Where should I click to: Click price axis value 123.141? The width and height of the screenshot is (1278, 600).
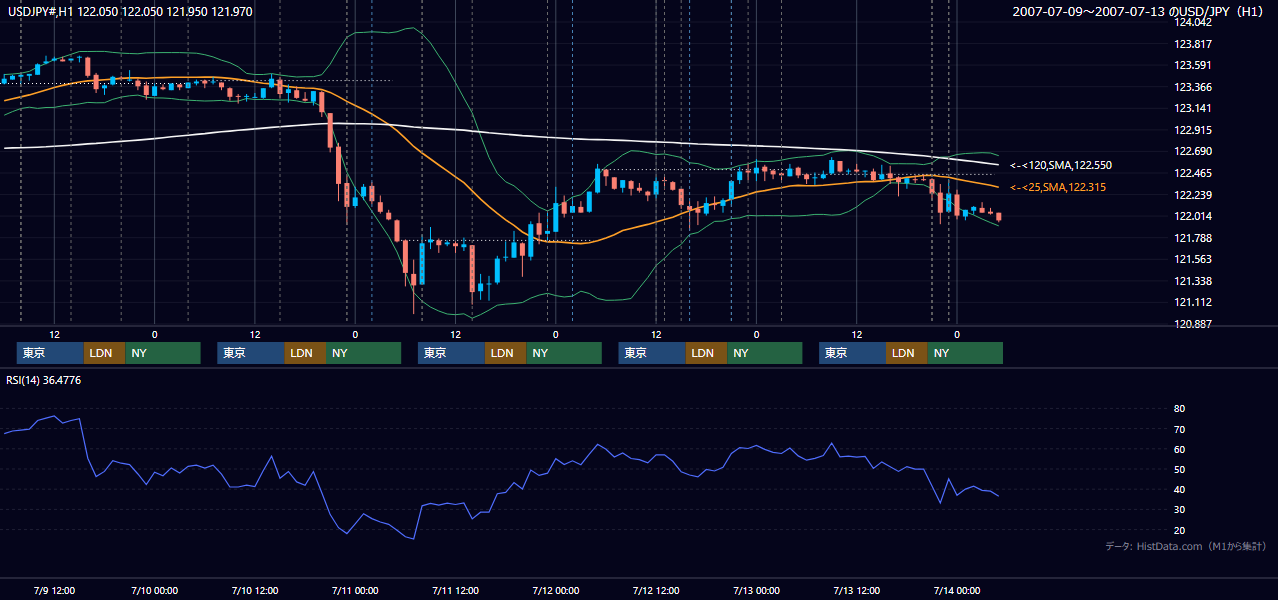coord(1192,108)
